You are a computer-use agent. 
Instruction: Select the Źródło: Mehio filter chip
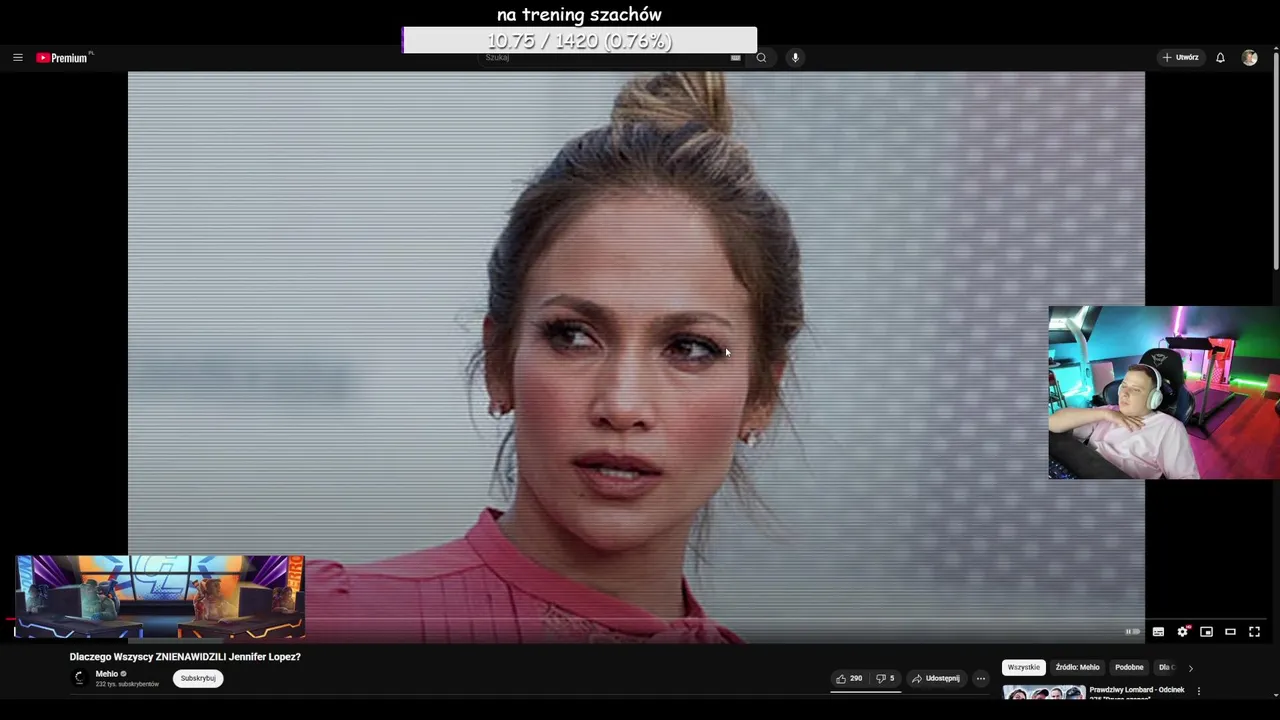pyautogui.click(x=1077, y=667)
